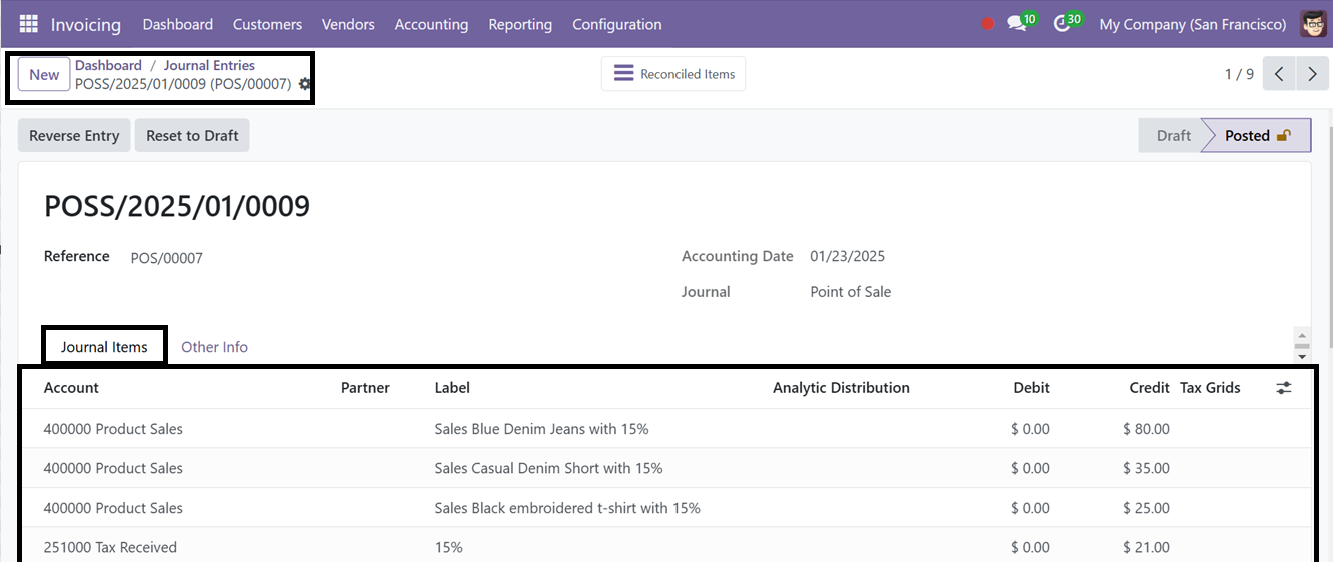
Task: Click the $ 25.00 credit amount
Action: point(1146,508)
